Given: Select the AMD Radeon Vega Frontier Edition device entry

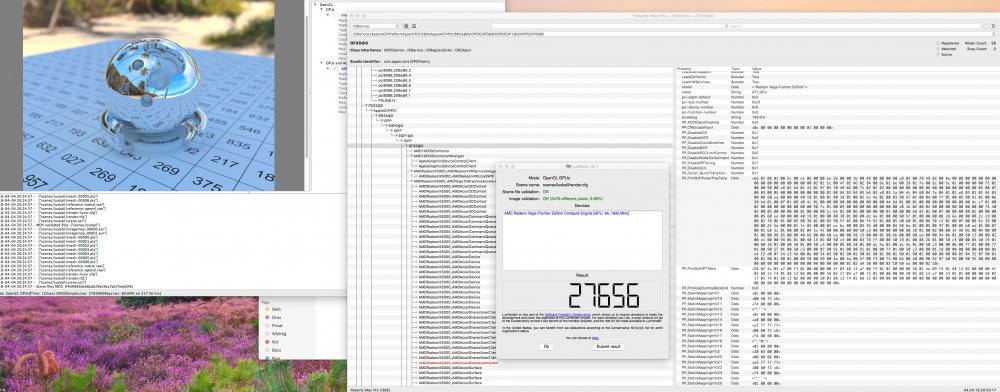Looking at the screenshot, I should 566,213.
